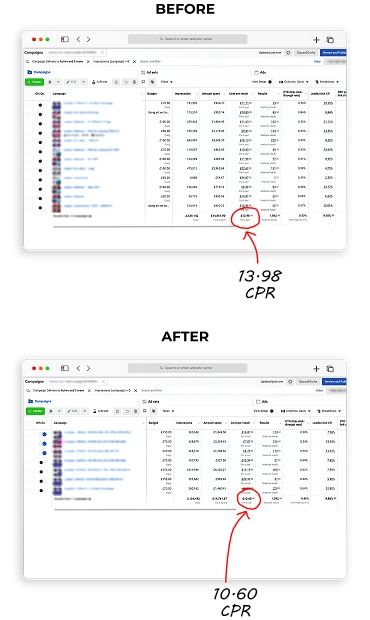
Task: Go back in the BEFORE browser window
Action: point(78,39)
